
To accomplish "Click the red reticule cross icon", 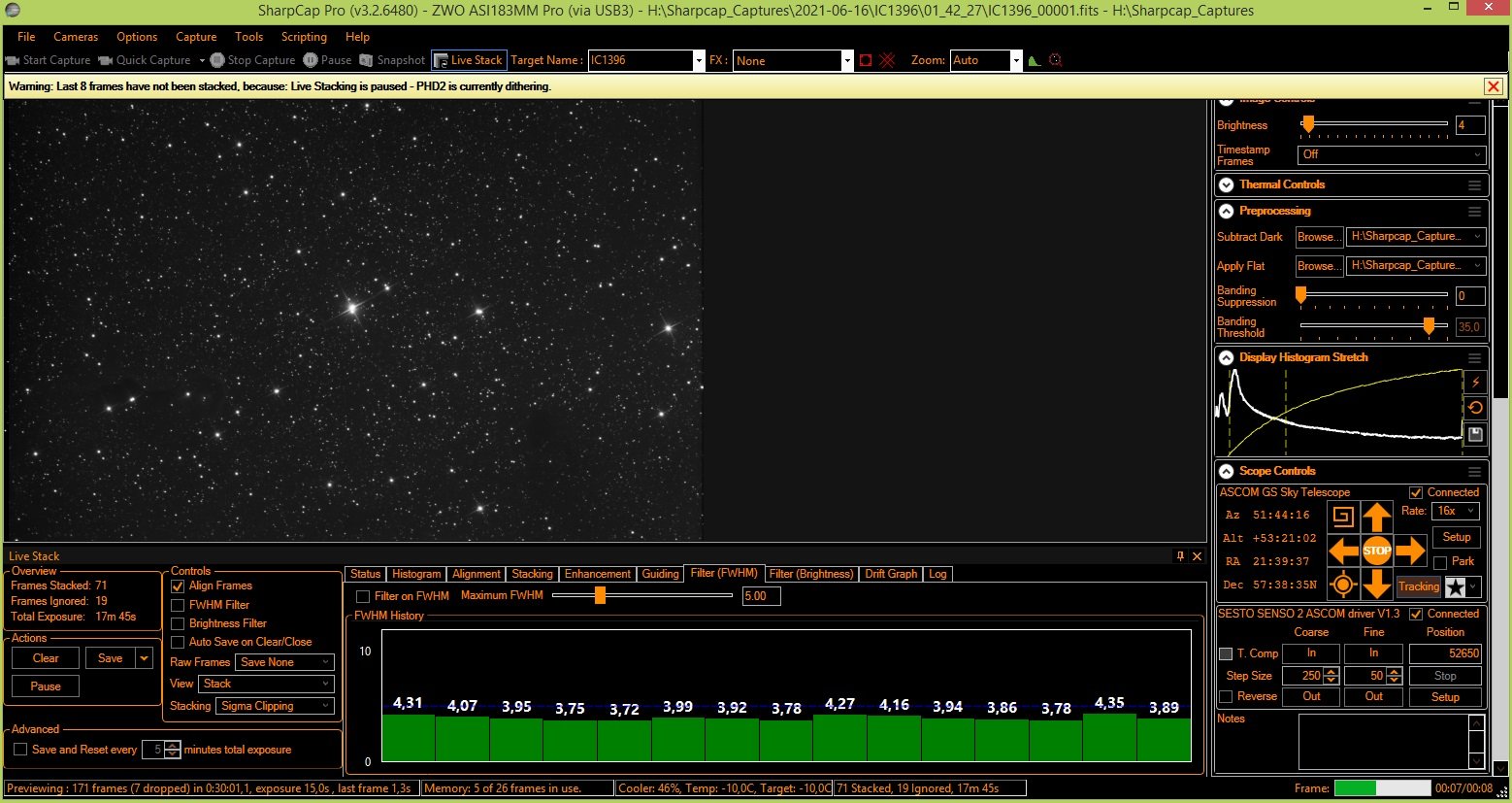I will click(x=887, y=60).
